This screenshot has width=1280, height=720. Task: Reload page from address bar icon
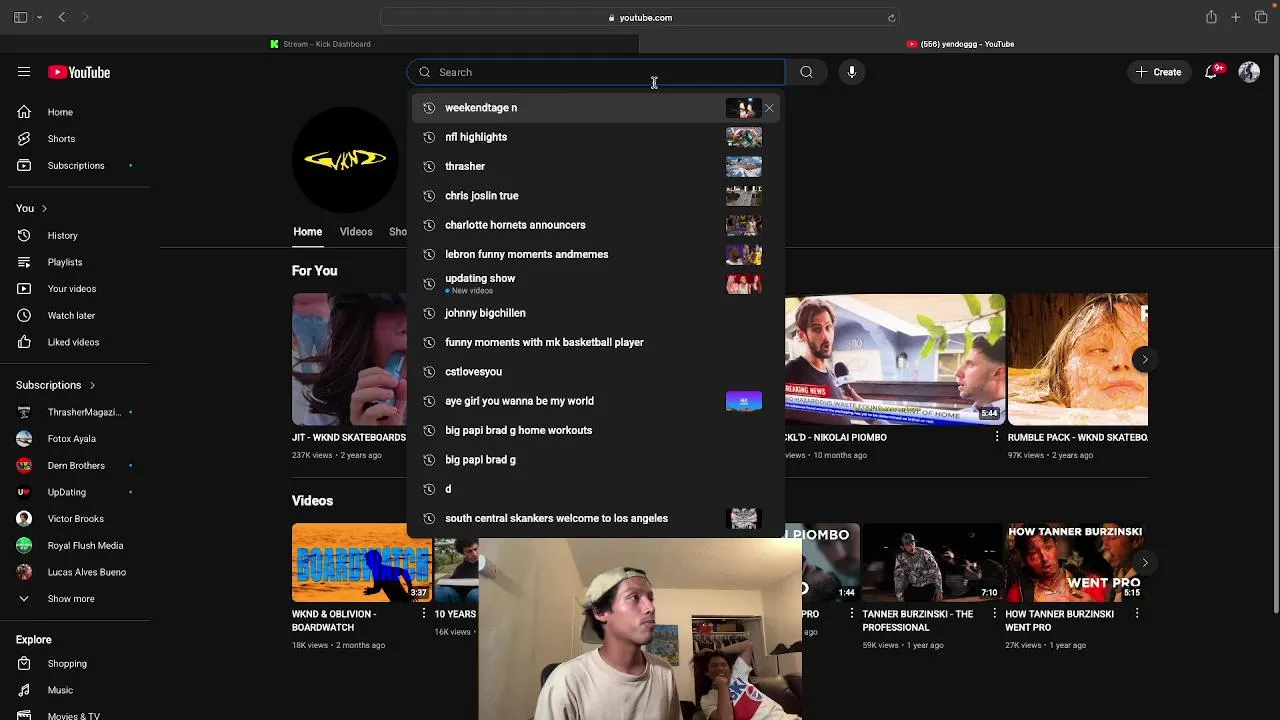pos(891,18)
